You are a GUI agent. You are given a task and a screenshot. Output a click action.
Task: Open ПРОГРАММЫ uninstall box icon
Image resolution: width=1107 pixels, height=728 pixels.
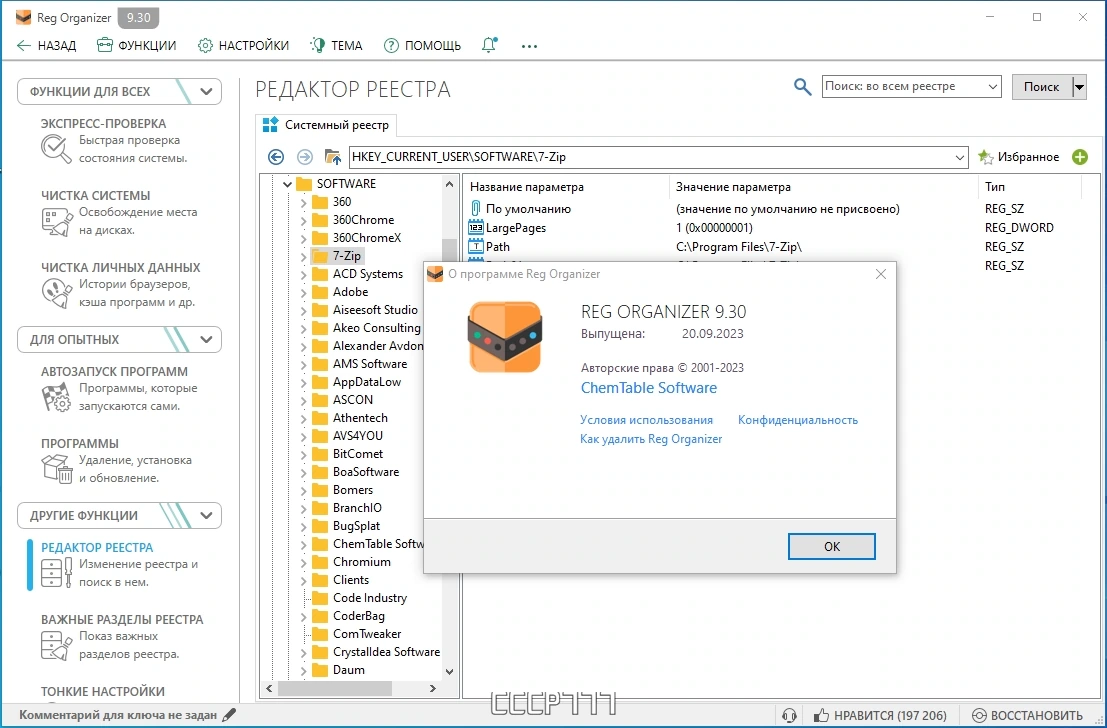click(x=56, y=469)
